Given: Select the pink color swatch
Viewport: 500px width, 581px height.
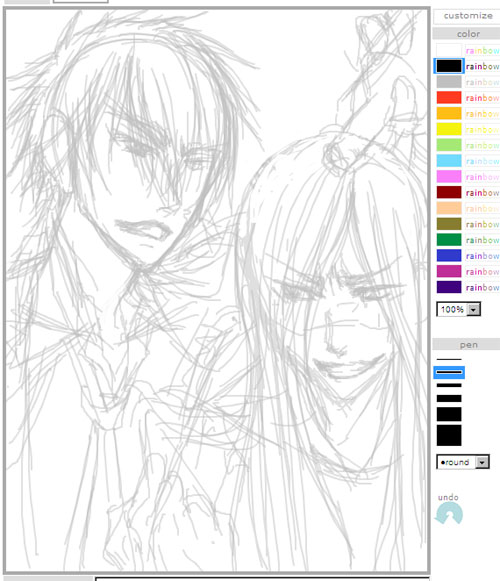Looking at the screenshot, I should click(x=448, y=177).
